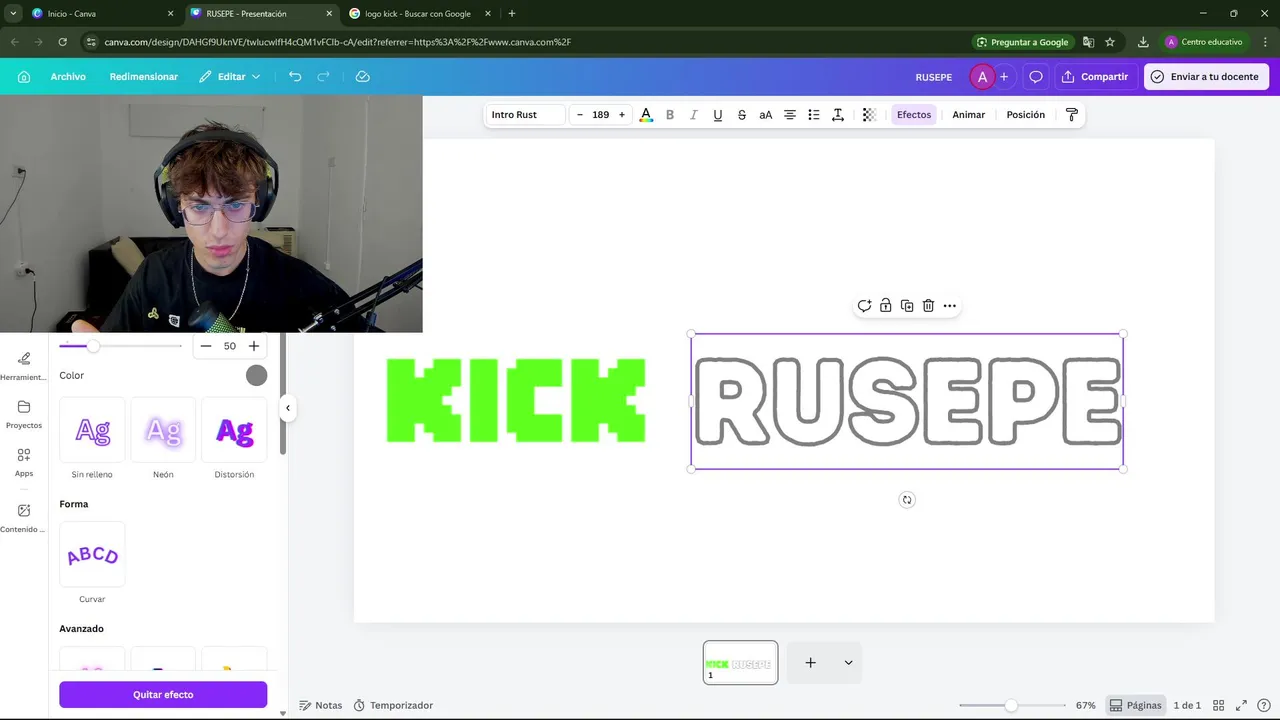Open Notas at the bottom
The image size is (1280, 720).
[321, 706]
